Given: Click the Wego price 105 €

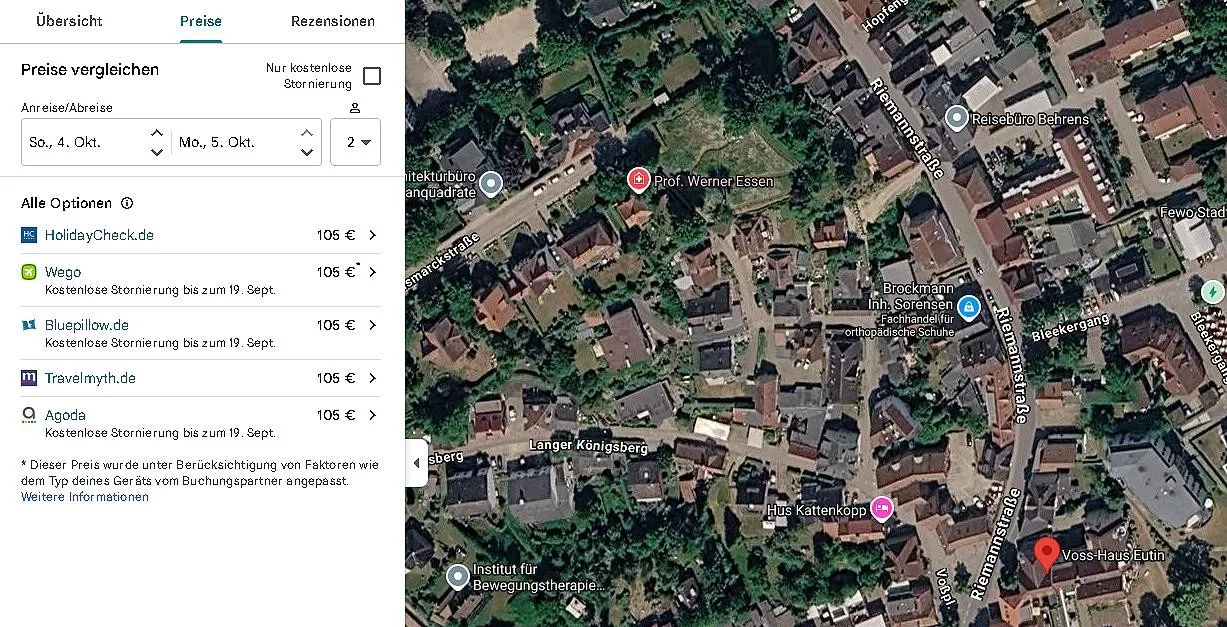Looking at the screenshot, I should [x=336, y=272].
